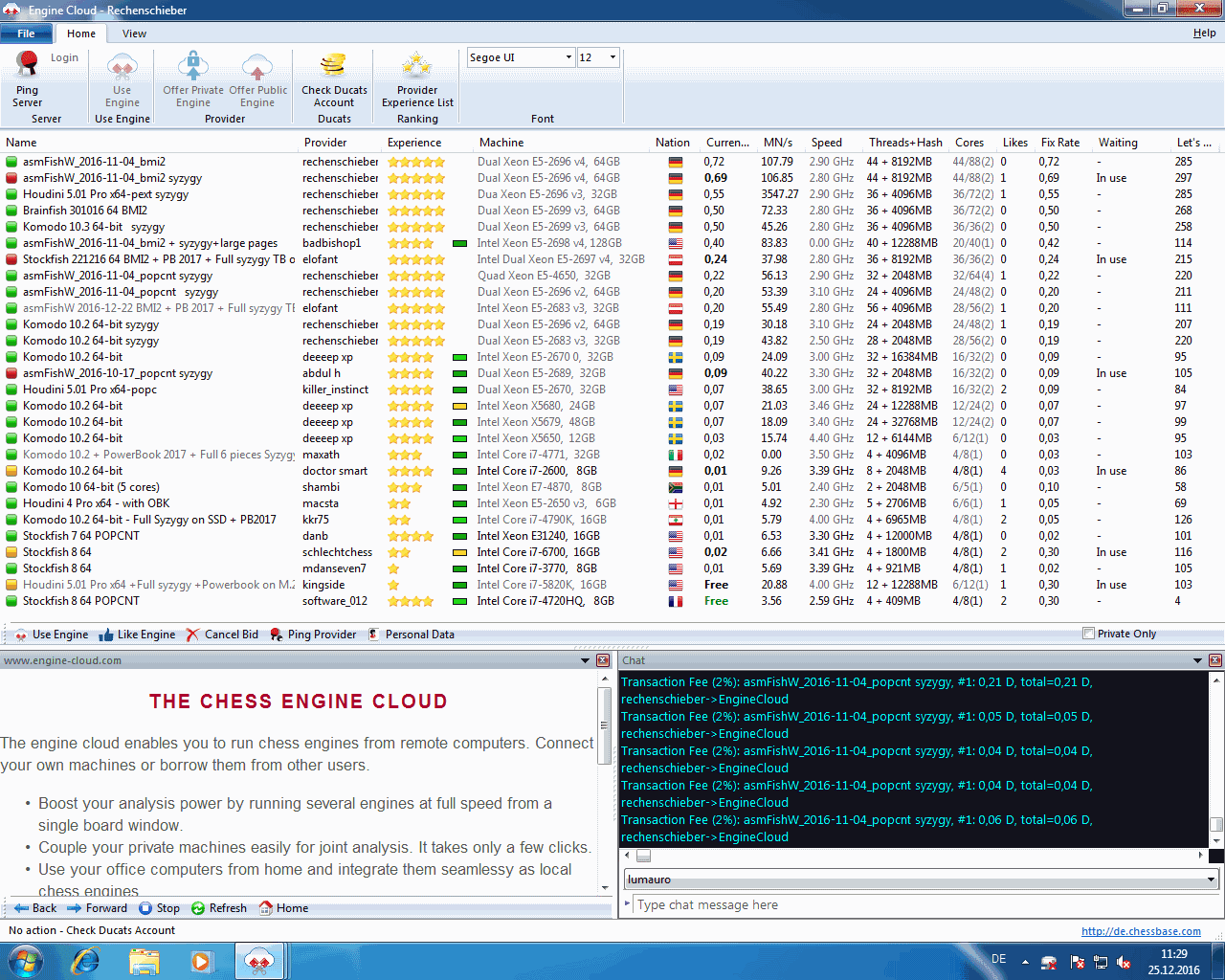Click the browser Refresh button
This screenshot has height=980, width=1225.
click(x=219, y=908)
